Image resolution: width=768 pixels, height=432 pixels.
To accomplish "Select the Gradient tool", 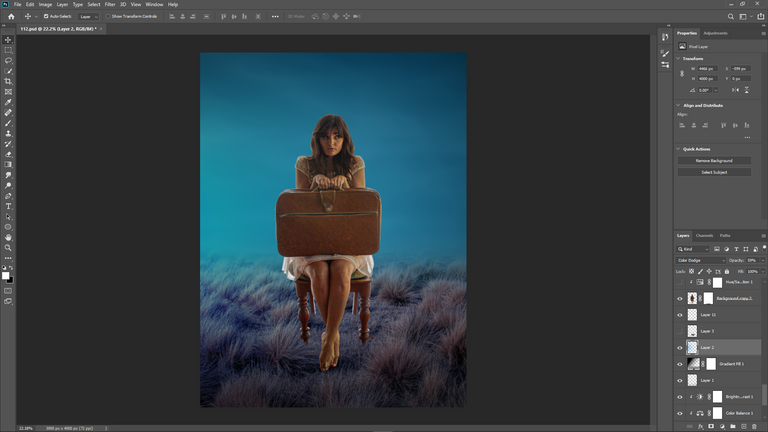I will coord(8,165).
